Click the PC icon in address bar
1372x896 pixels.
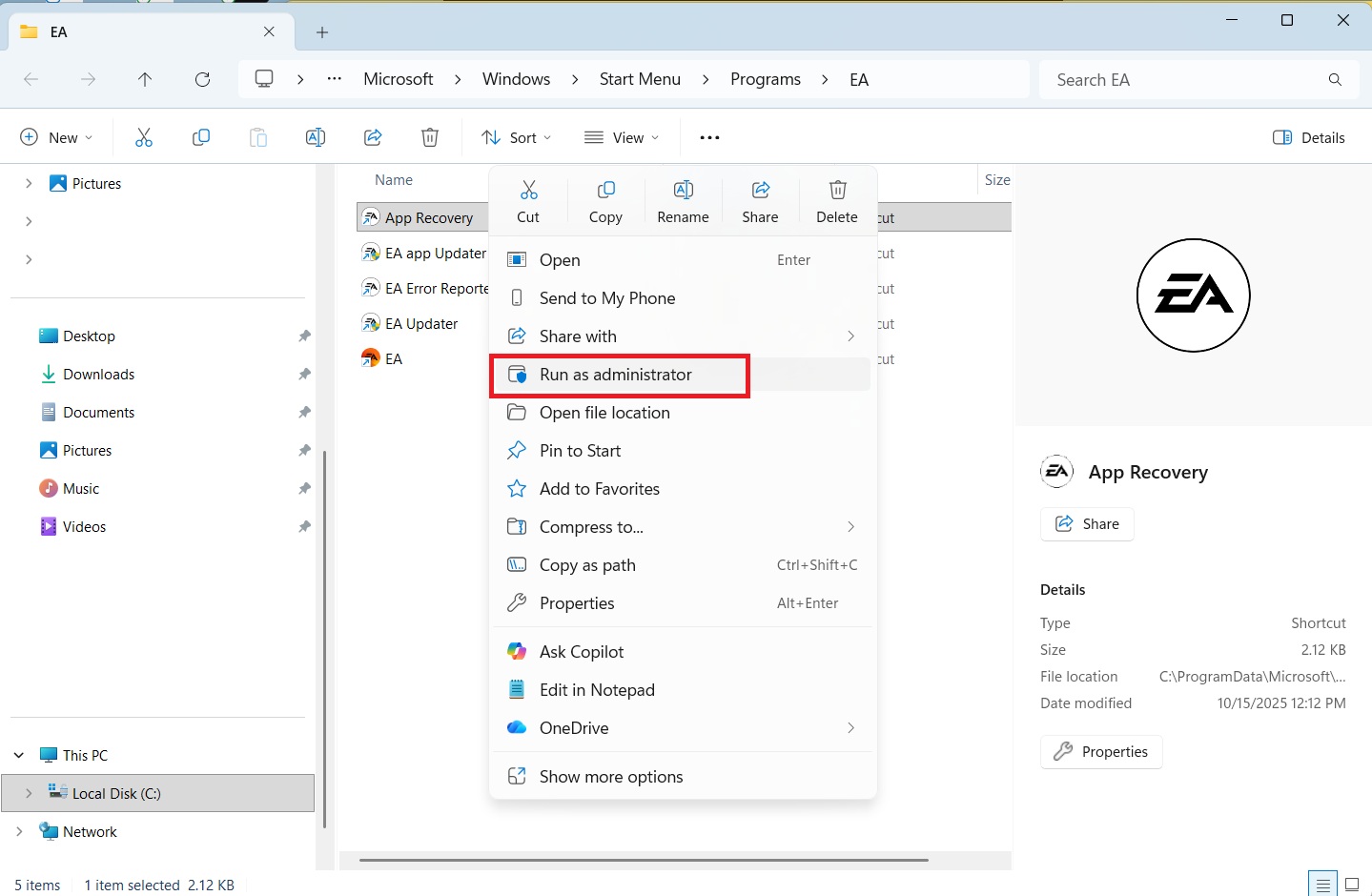tap(264, 79)
